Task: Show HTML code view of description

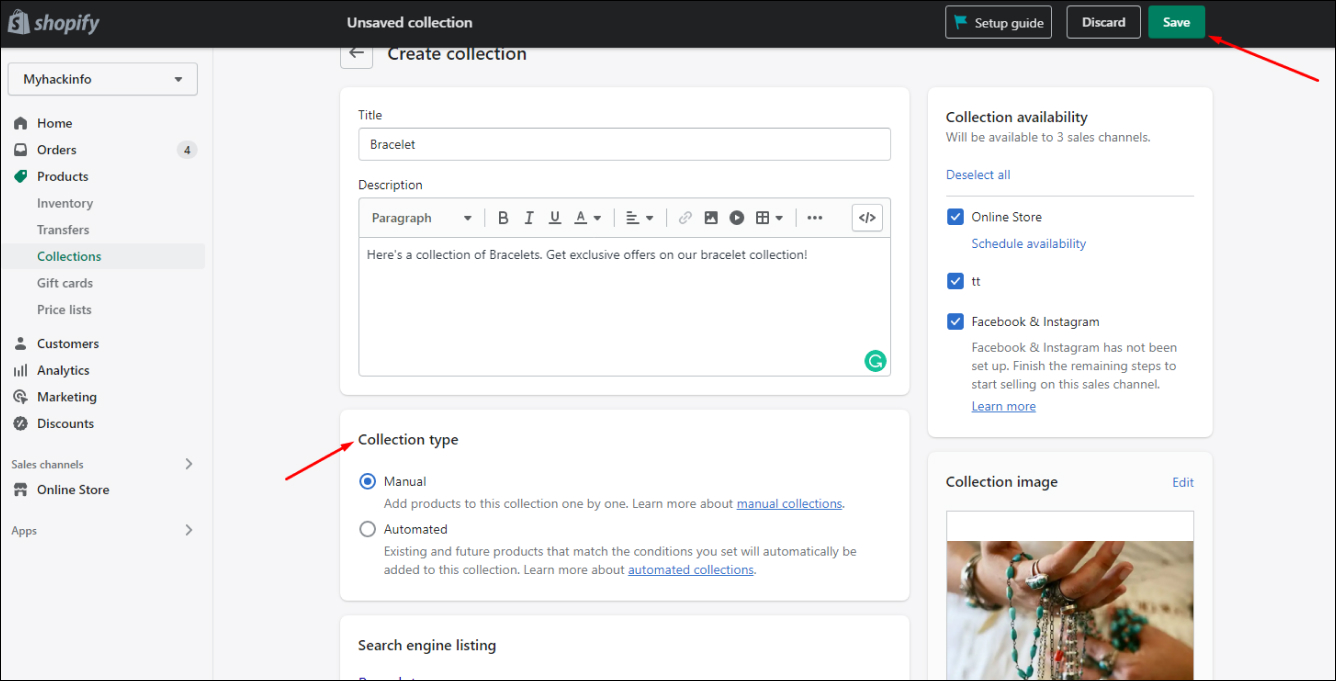Action: 867,218
